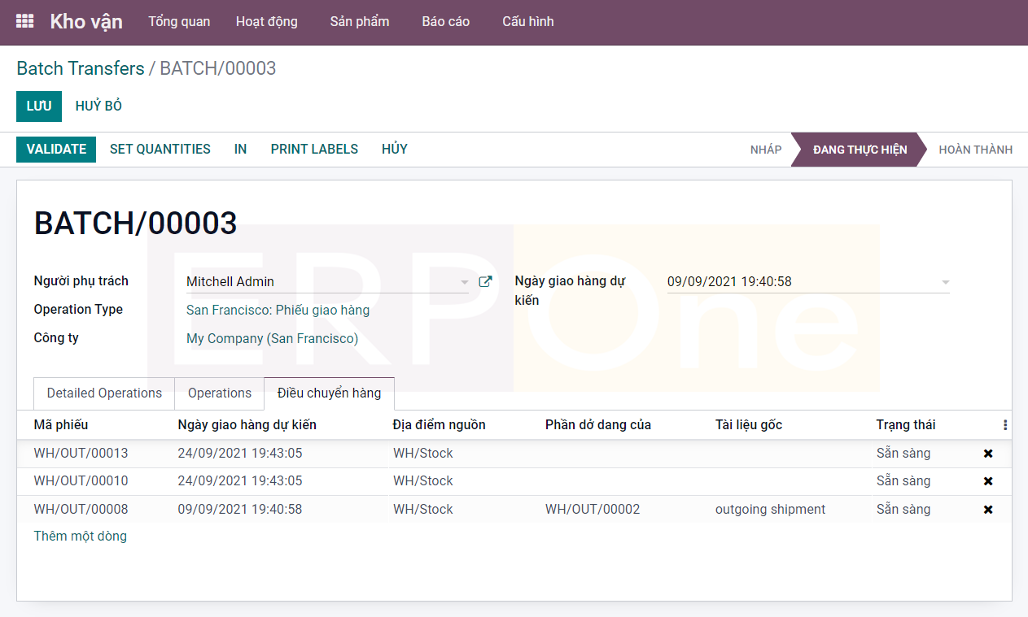
Task: Expand the Người phụ trách dropdown arrow
Action: [464, 282]
